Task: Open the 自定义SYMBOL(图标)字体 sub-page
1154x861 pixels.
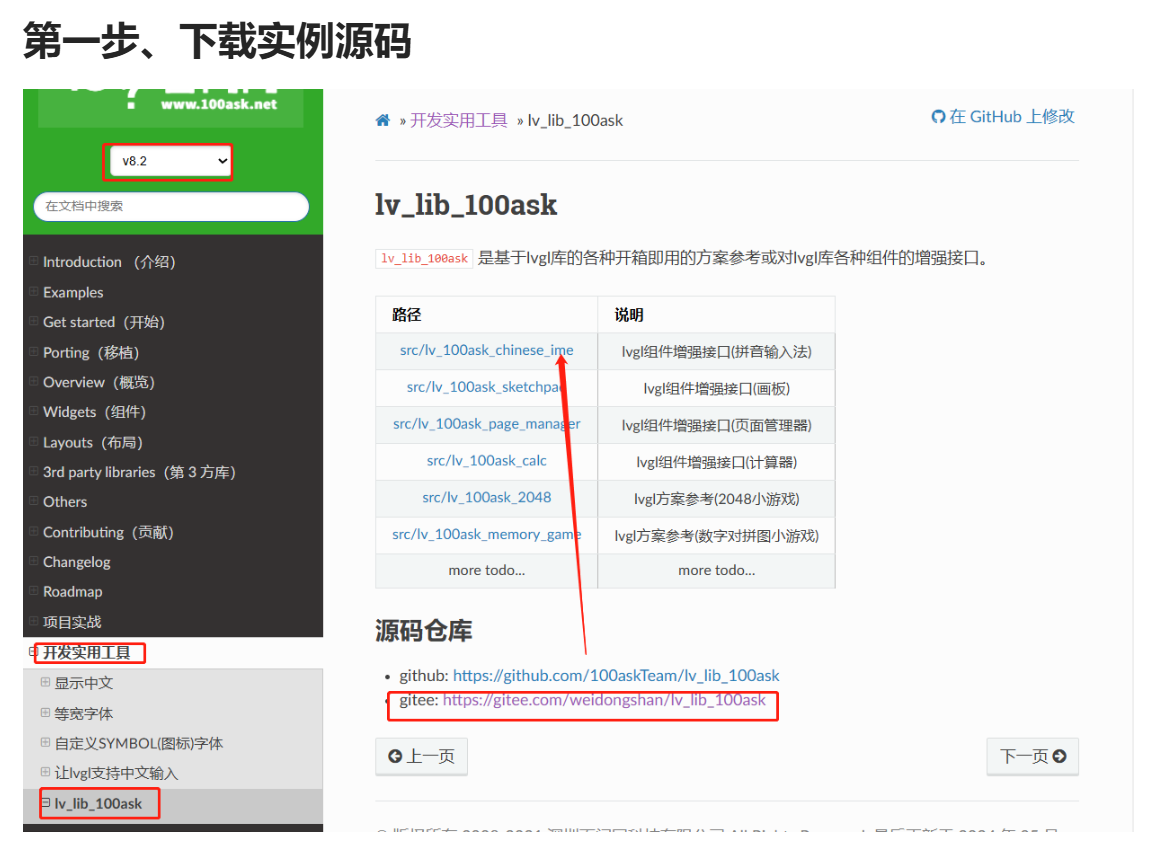Action: click(138, 743)
